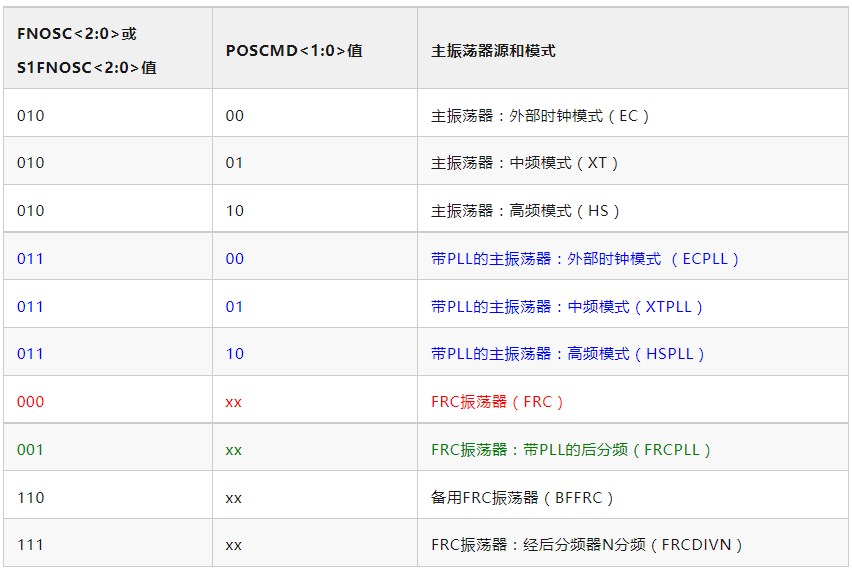Viewport: 852px width, 569px height.
Task: Click the text "主振荡器：高频模式（HS）"
Action: point(525,211)
